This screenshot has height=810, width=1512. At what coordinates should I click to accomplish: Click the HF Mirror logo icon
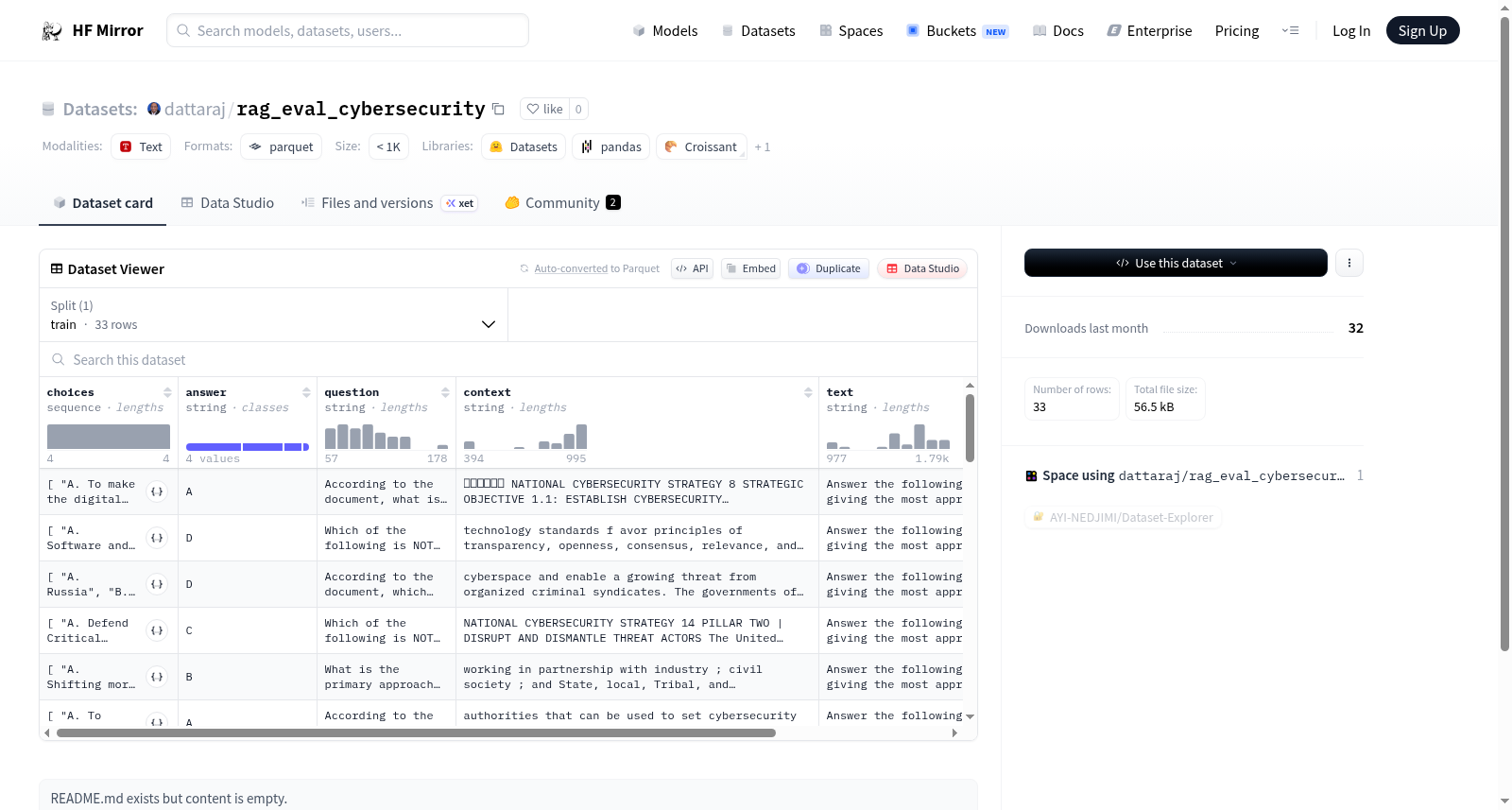point(52,31)
